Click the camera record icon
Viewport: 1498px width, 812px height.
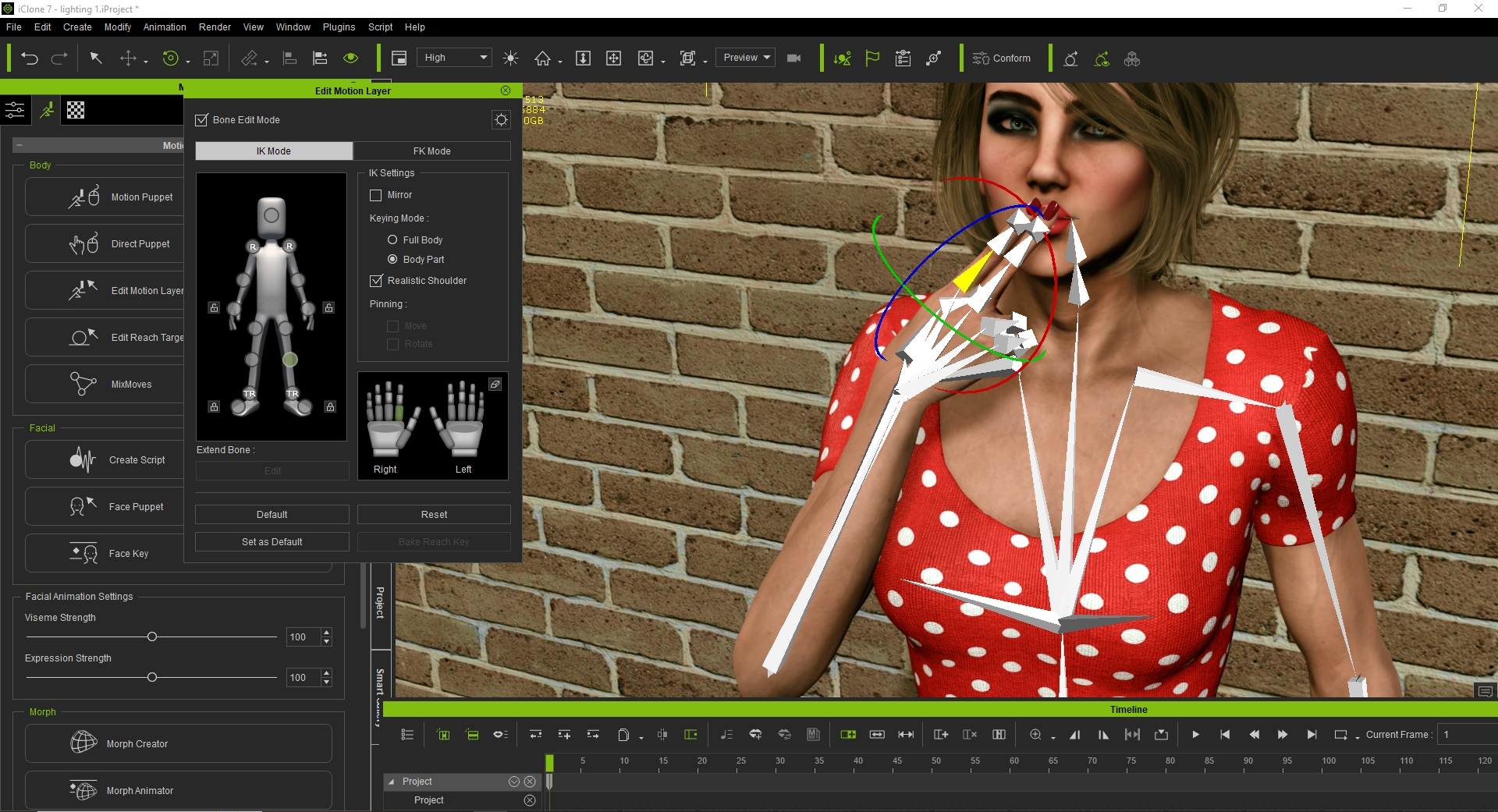794,59
